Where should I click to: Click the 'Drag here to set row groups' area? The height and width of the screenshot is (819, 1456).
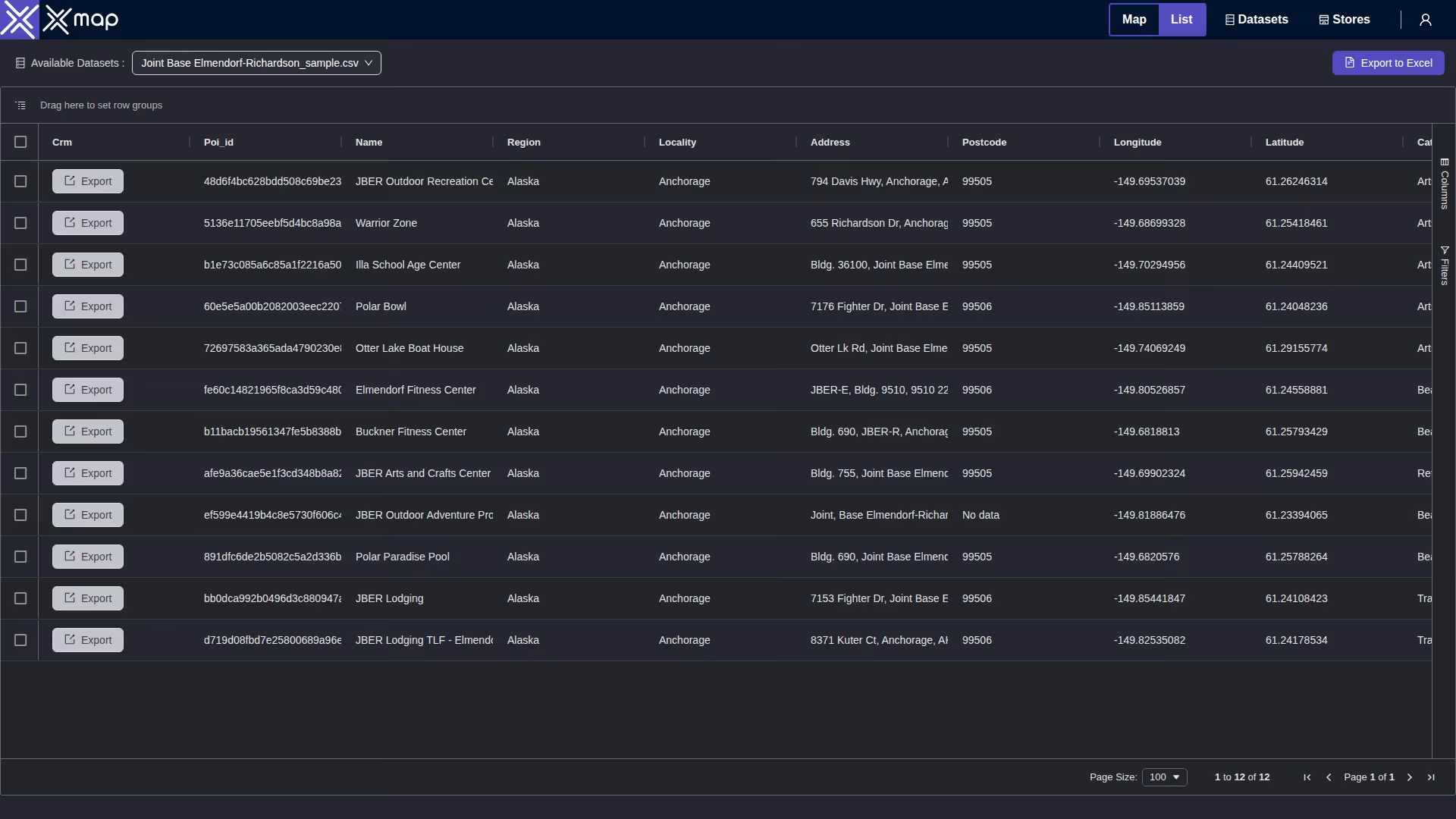pos(101,105)
